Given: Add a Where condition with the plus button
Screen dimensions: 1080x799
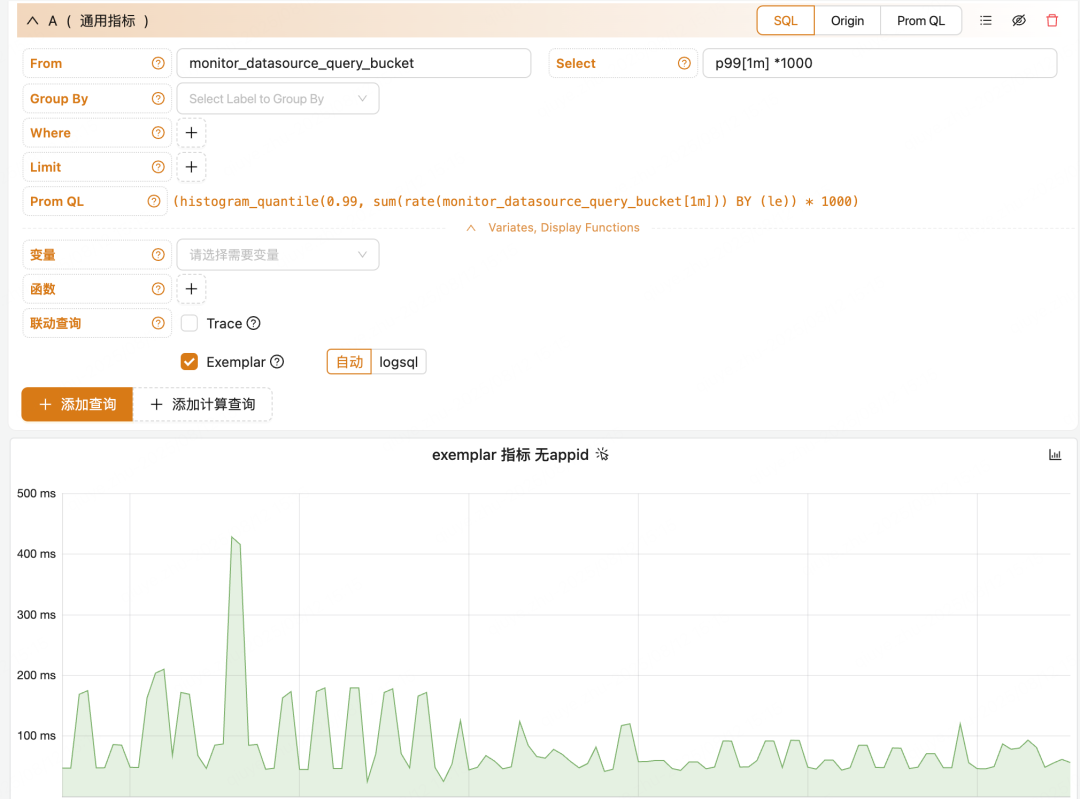Looking at the screenshot, I should [191, 133].
